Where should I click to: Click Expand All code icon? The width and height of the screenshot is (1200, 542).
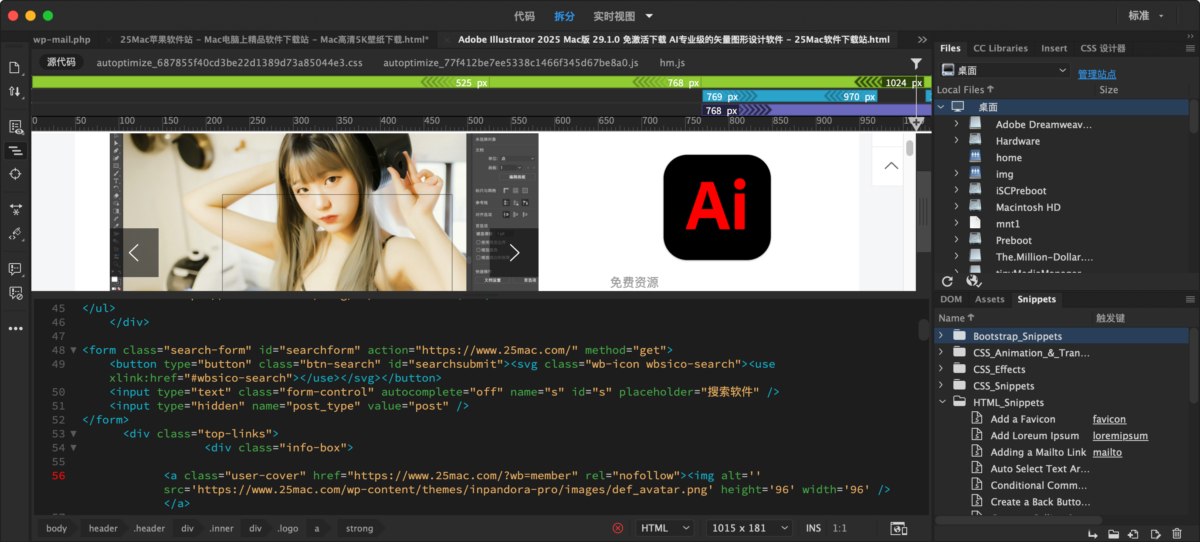(15, 209)
